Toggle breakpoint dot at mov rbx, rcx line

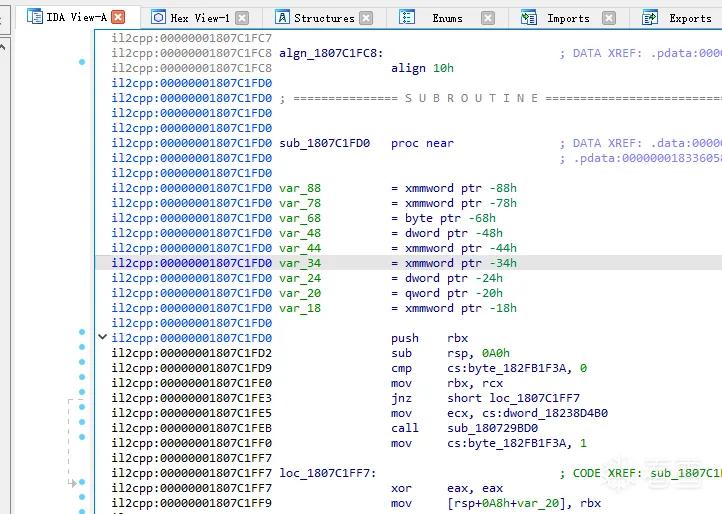(x=82, y=377)
